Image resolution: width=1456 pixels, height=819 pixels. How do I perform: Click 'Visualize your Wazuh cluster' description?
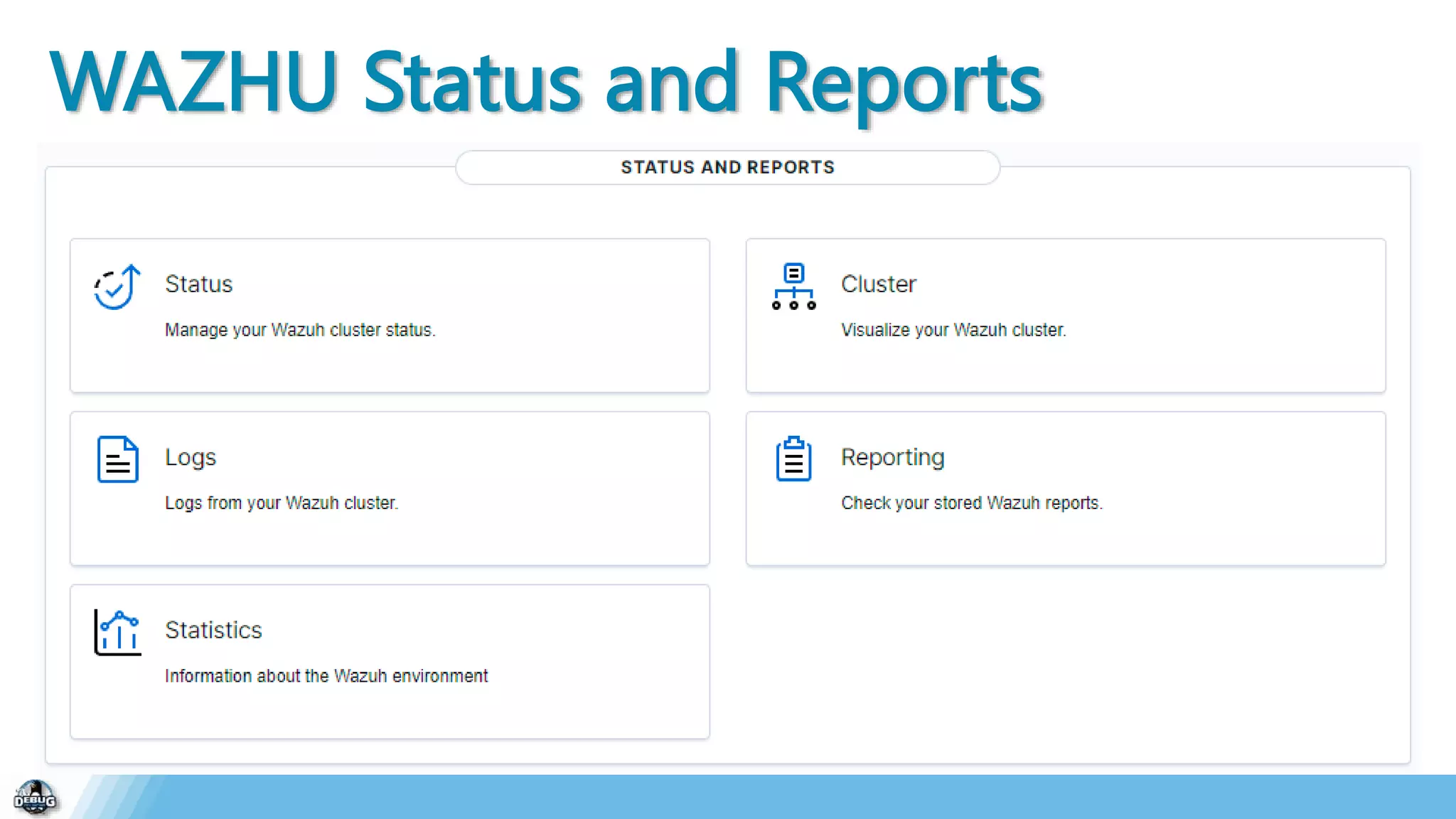tap(953, 330)
